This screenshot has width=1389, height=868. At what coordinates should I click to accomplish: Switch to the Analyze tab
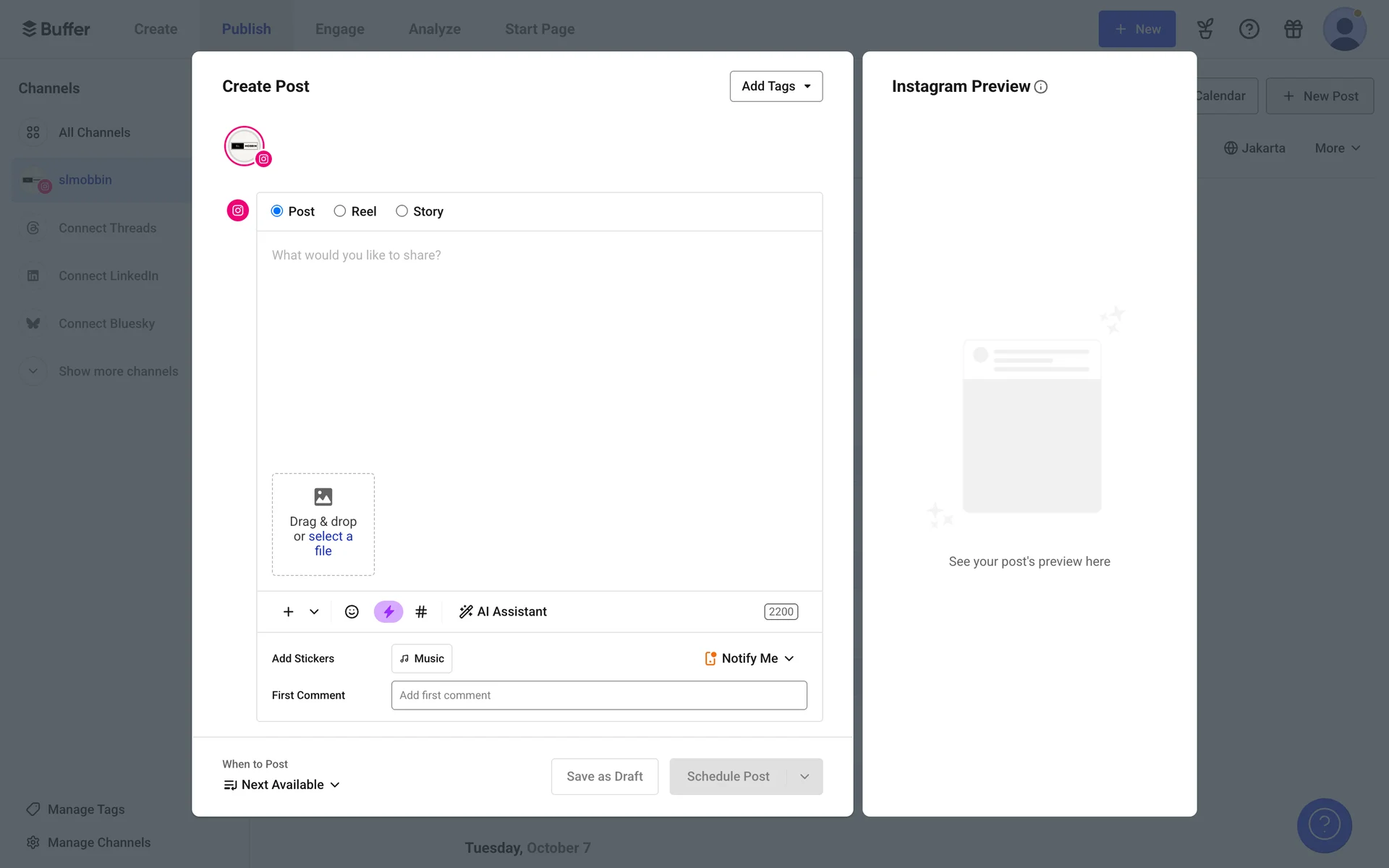click(x=434, y=29)
